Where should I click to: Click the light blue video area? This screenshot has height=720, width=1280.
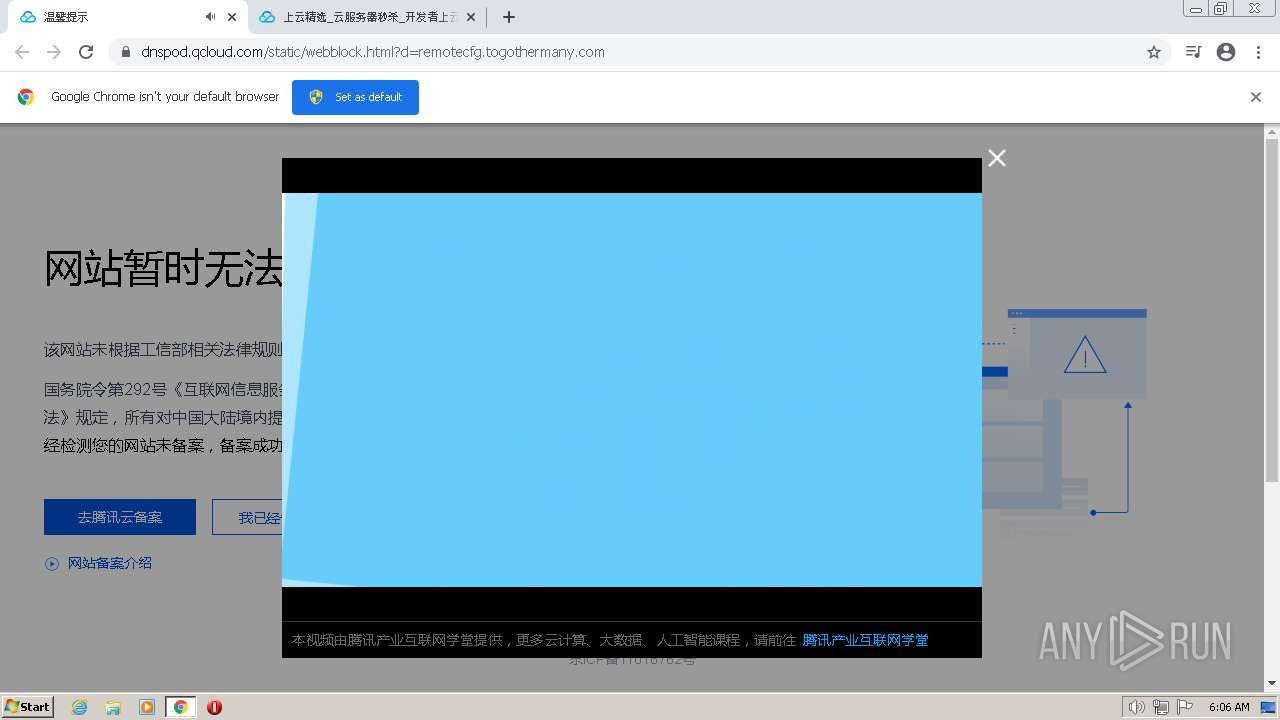tap(632, 390)
